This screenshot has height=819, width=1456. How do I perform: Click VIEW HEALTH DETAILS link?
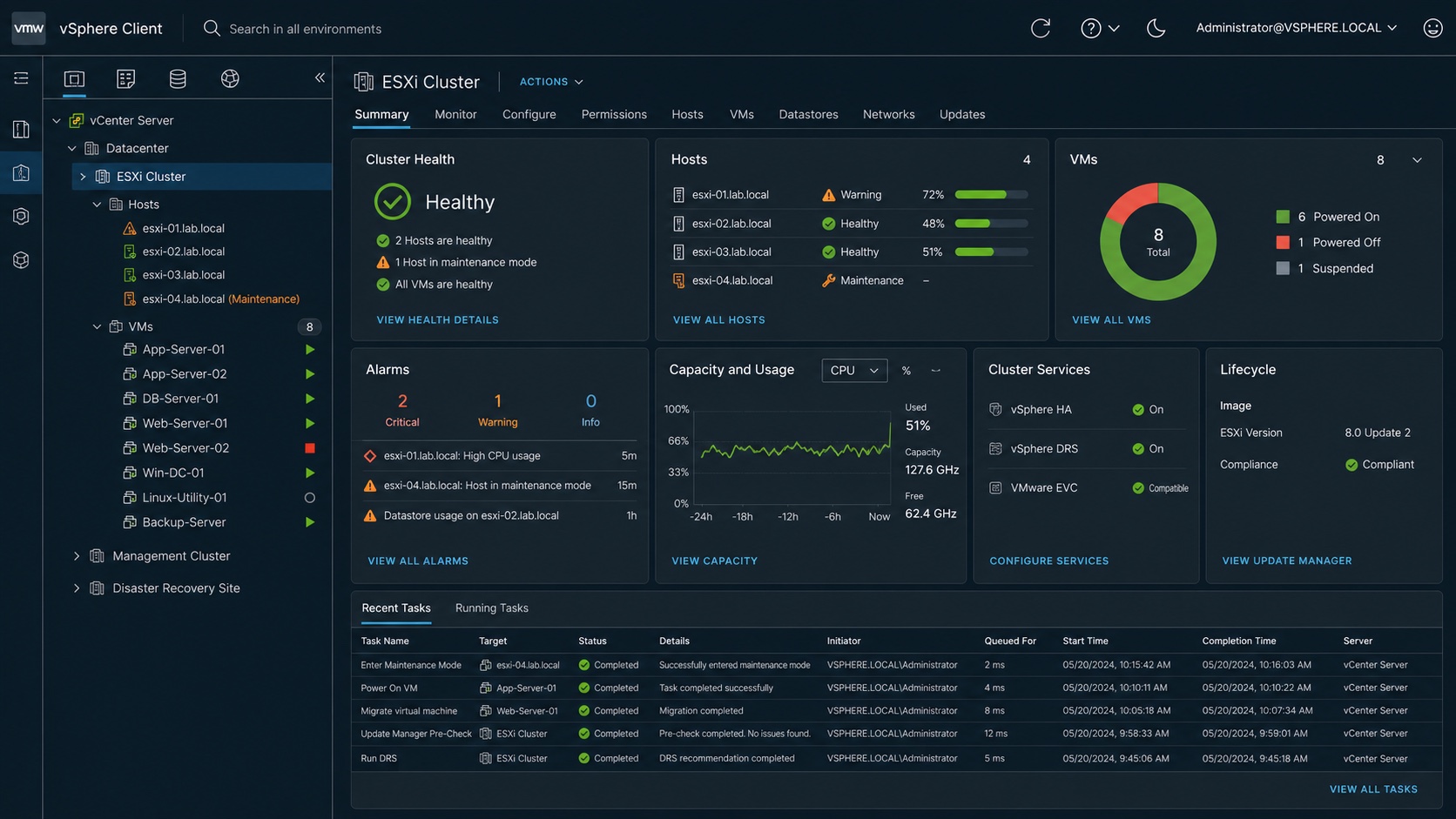coord(438,320)
